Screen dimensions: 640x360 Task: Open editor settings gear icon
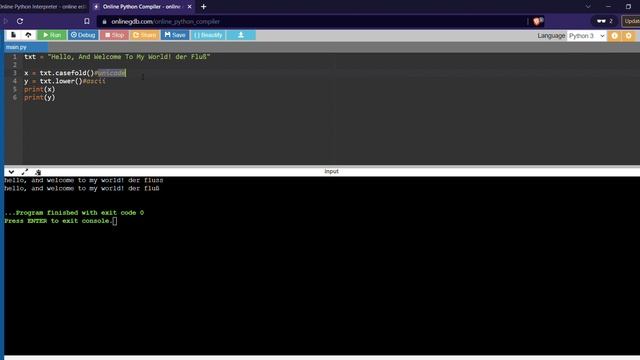pyautogui.click(x=629, y=36)
